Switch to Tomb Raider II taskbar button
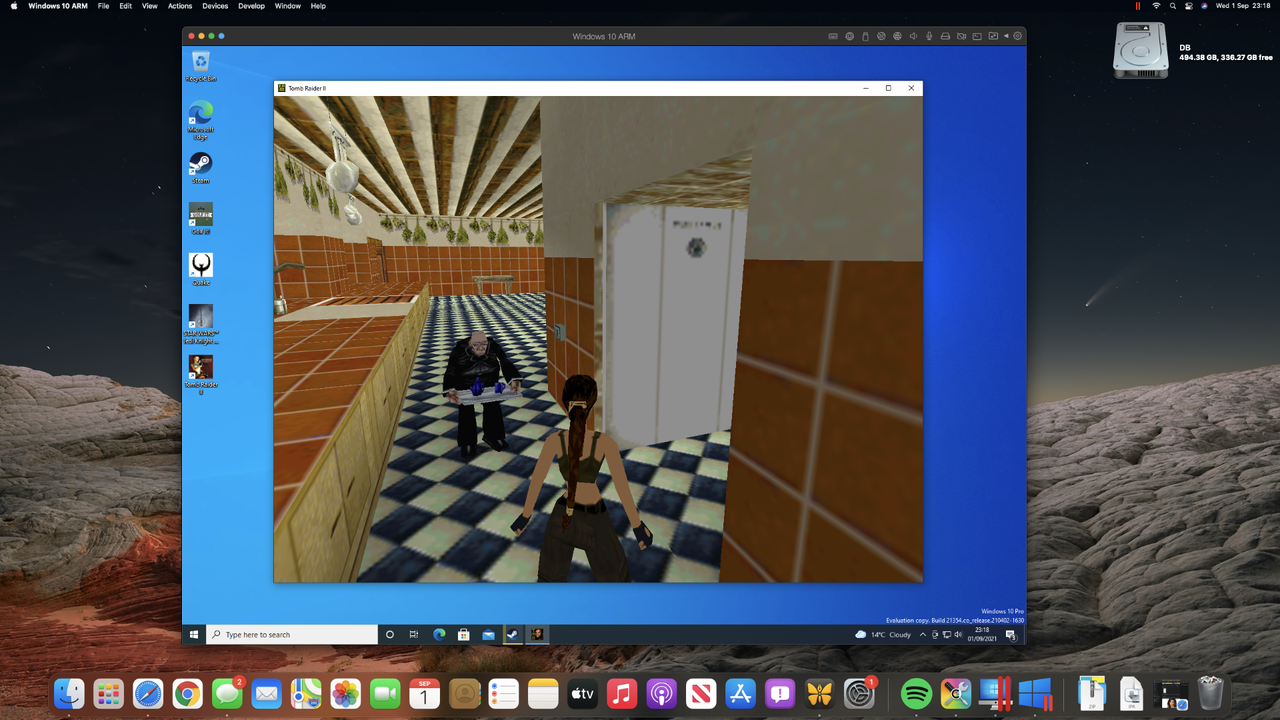The image size is (1280, 720). click(x=537, y=635)
